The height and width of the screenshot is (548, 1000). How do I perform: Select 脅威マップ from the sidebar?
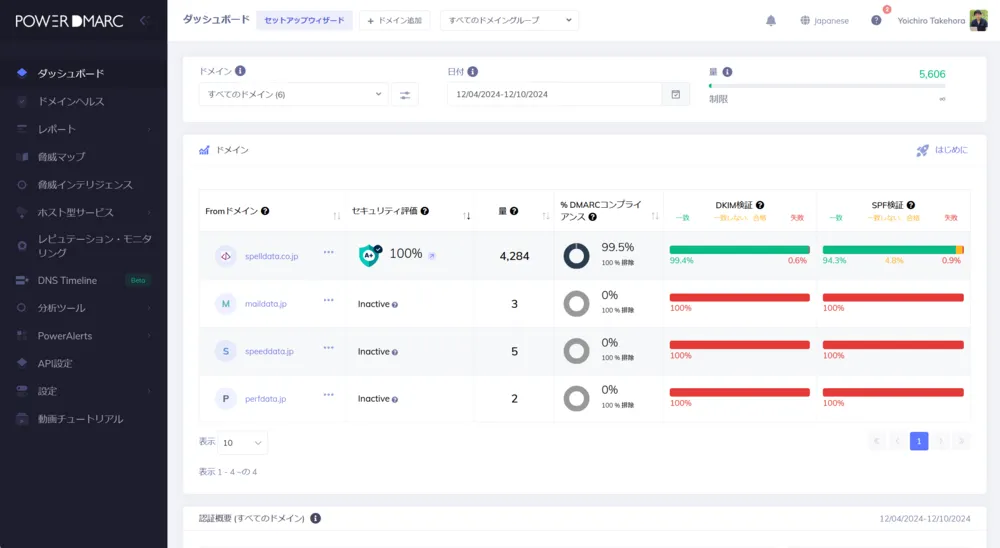coord(61,157)
